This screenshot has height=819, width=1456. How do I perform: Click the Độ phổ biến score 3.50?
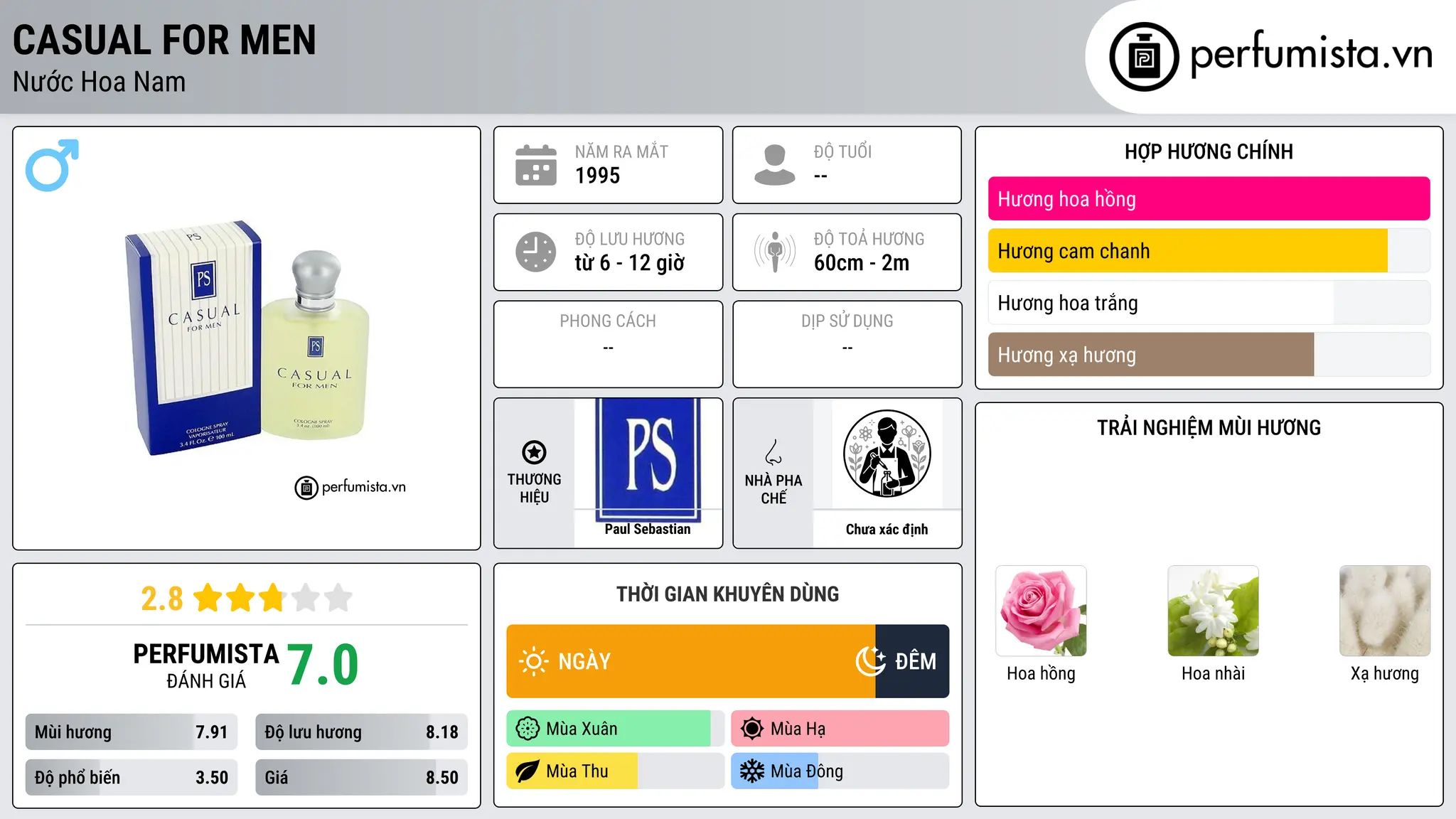pos(212,778)
